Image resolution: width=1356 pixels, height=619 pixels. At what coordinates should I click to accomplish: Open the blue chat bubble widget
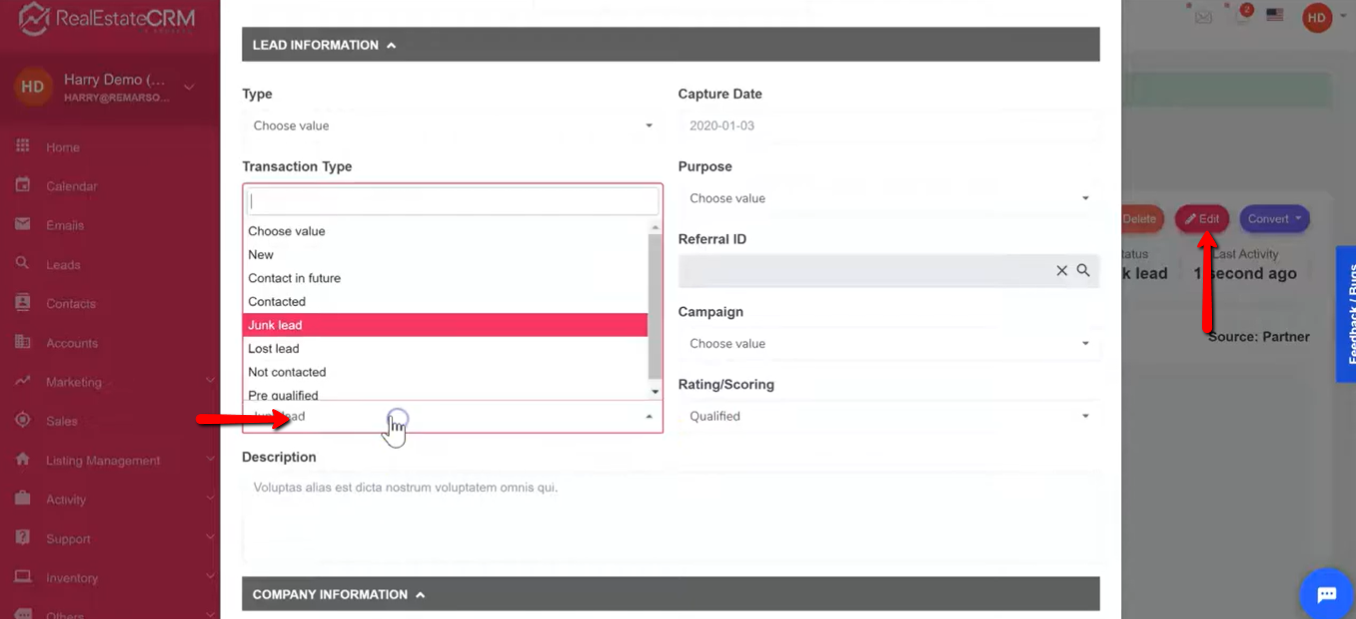point(1326,594)
